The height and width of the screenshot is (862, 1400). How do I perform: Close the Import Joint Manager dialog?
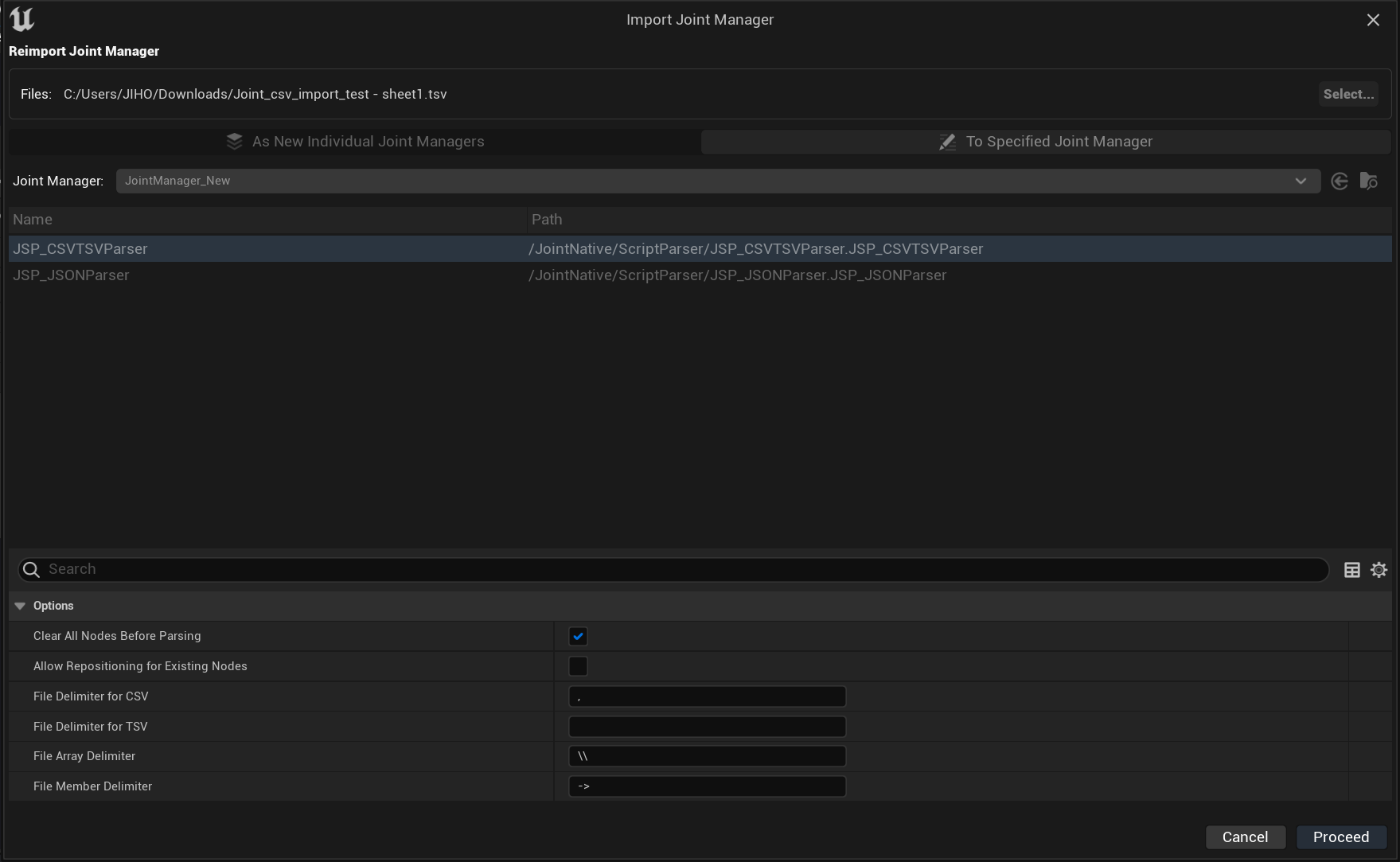tap(1373, 20)
